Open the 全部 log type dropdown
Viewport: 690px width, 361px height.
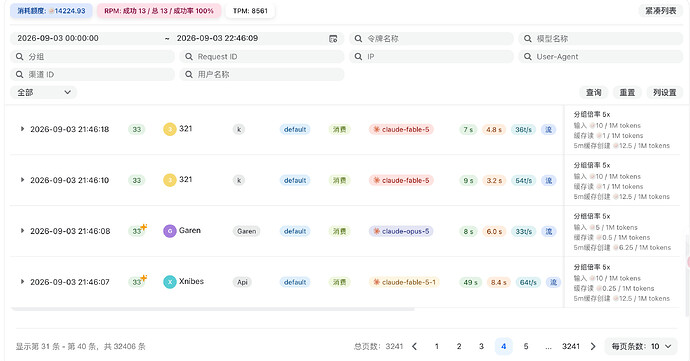[44, 92]
